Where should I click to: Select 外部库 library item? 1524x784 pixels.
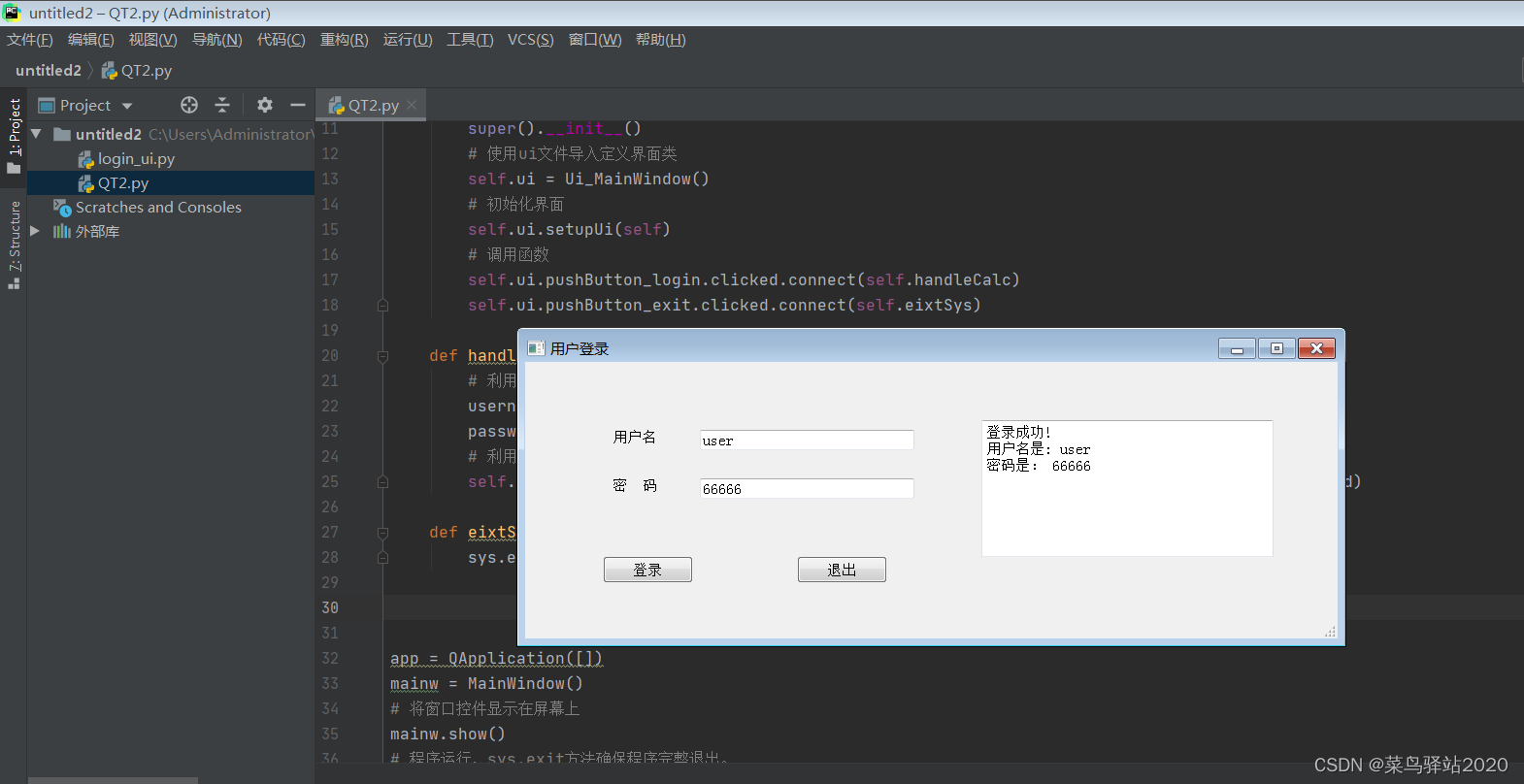(97, 232)
